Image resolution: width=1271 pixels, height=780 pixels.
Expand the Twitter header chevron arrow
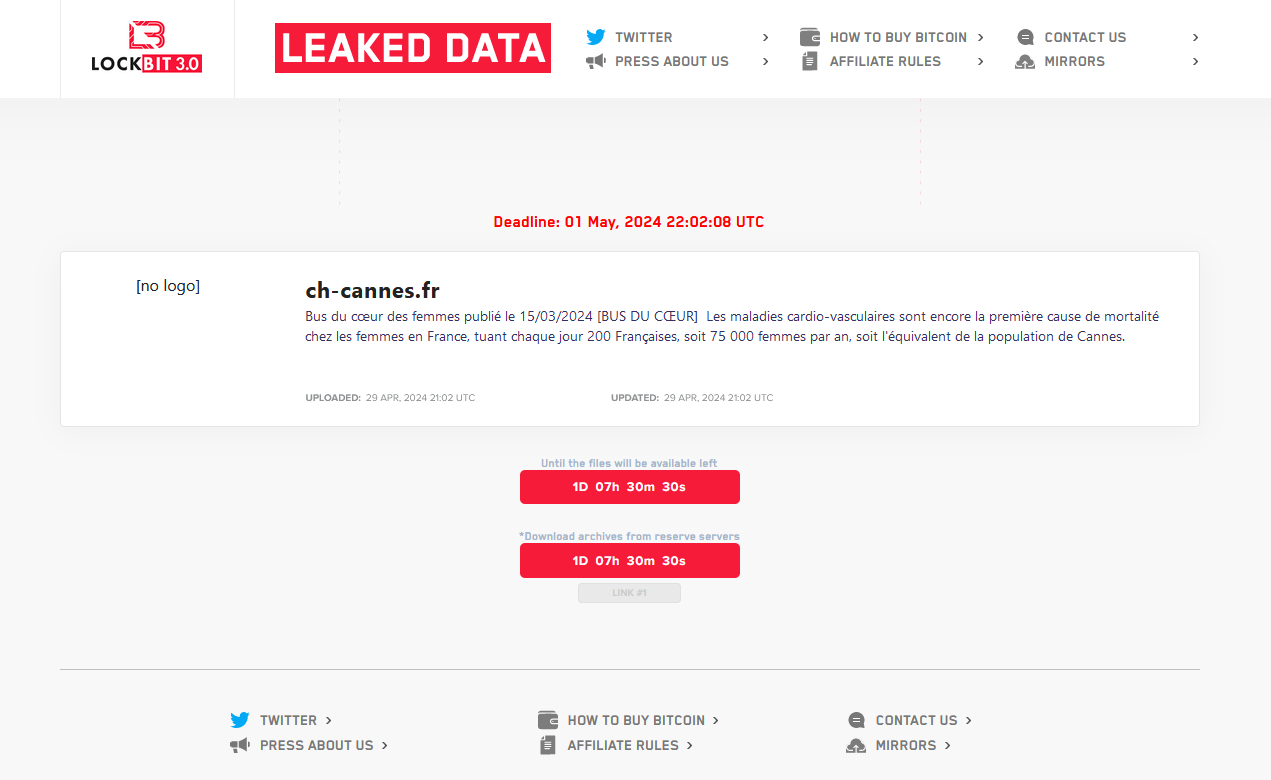pyautogui.click(x=766, y=36)
